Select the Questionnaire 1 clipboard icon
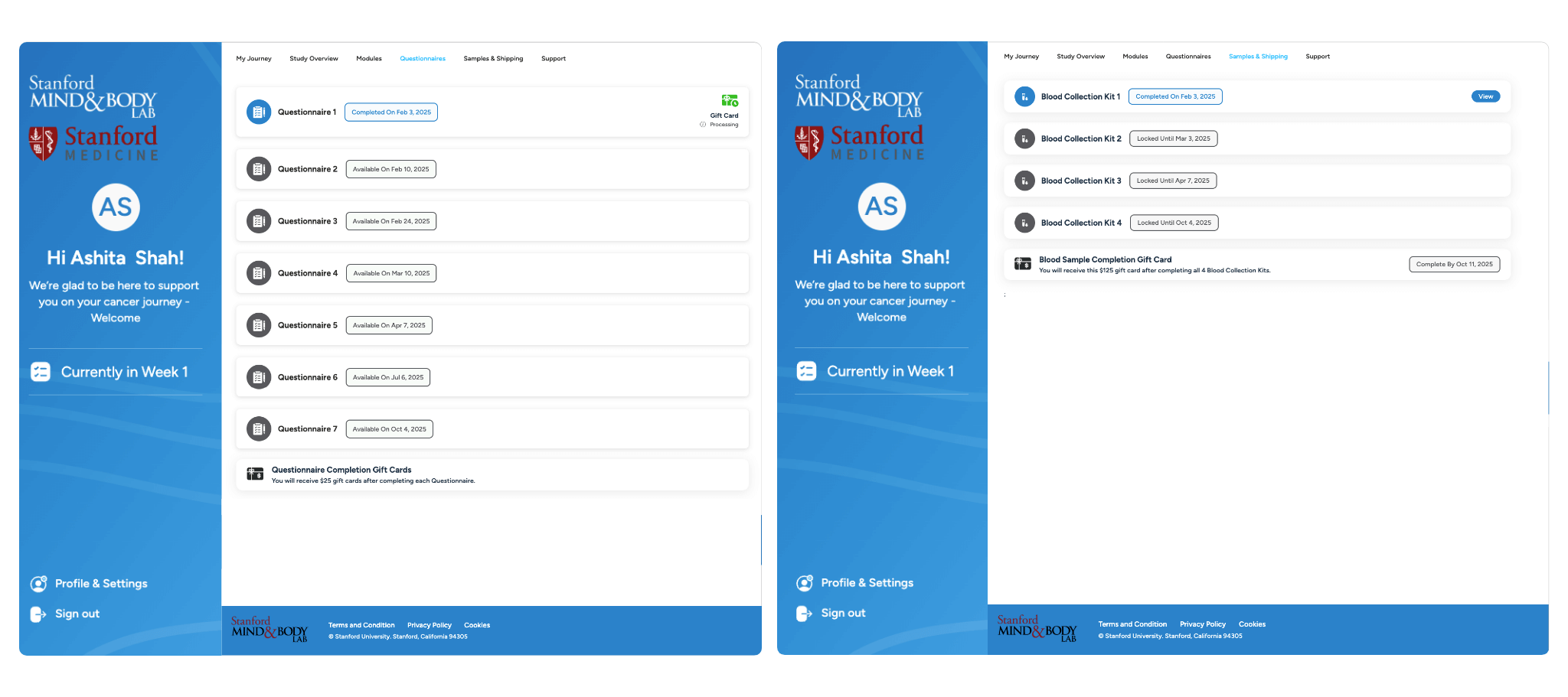1568x697 pixels. (259, 112)
